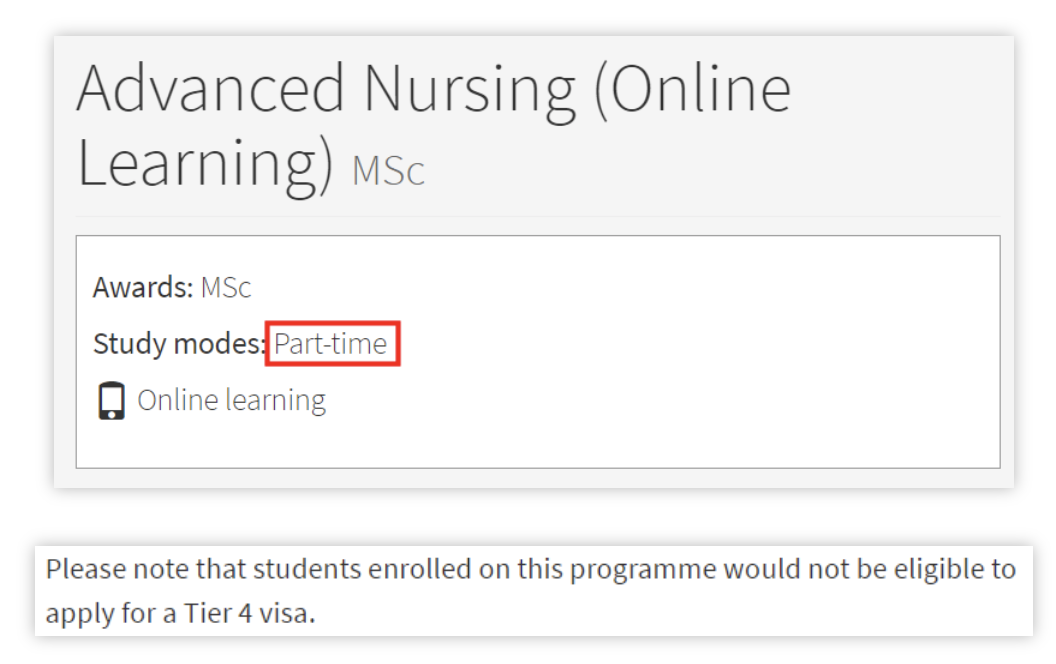Viewport: 1056px width, 664px height.
Task: Click the "Awards:" label
Action: point(143,288)
